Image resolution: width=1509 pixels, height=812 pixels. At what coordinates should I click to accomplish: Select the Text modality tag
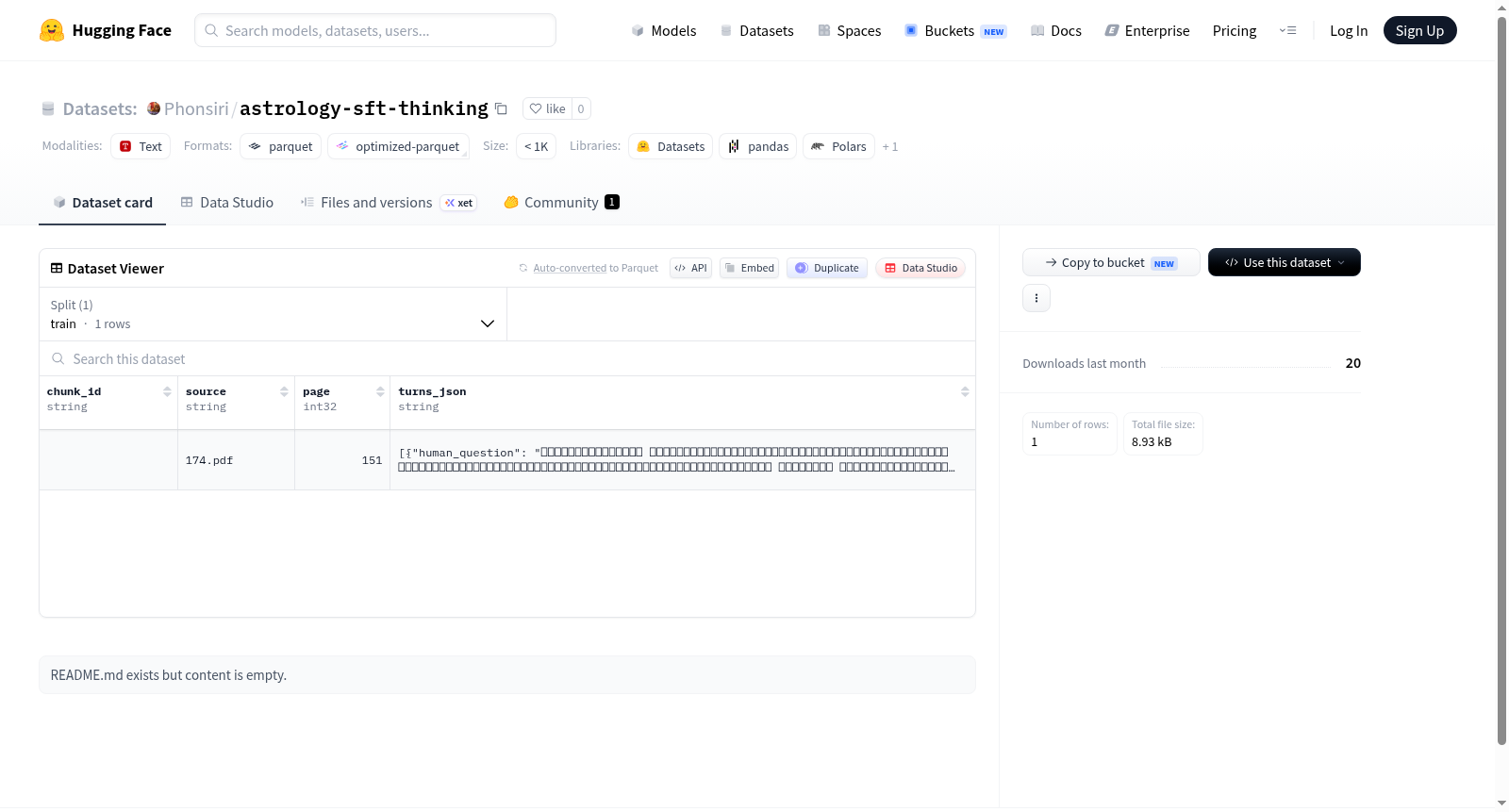tap(141, 146)
